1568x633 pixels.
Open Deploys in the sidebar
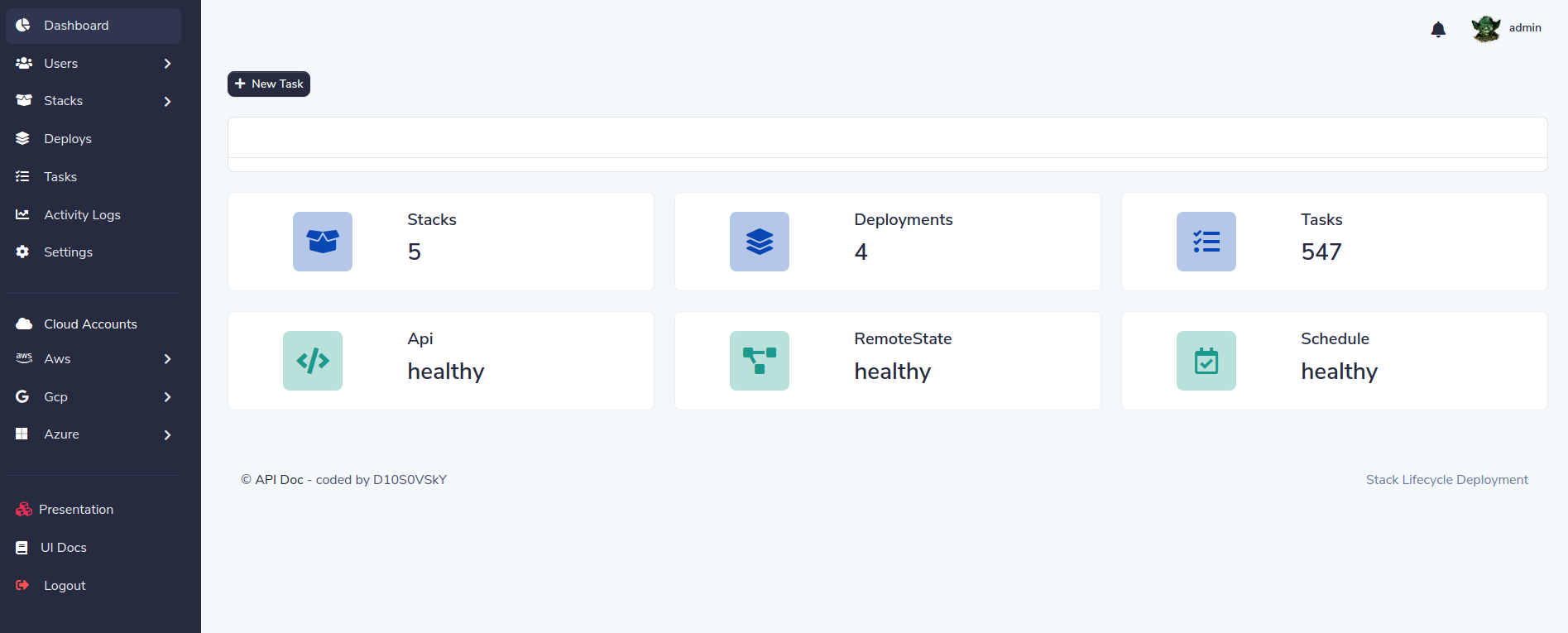pos(68,139)
